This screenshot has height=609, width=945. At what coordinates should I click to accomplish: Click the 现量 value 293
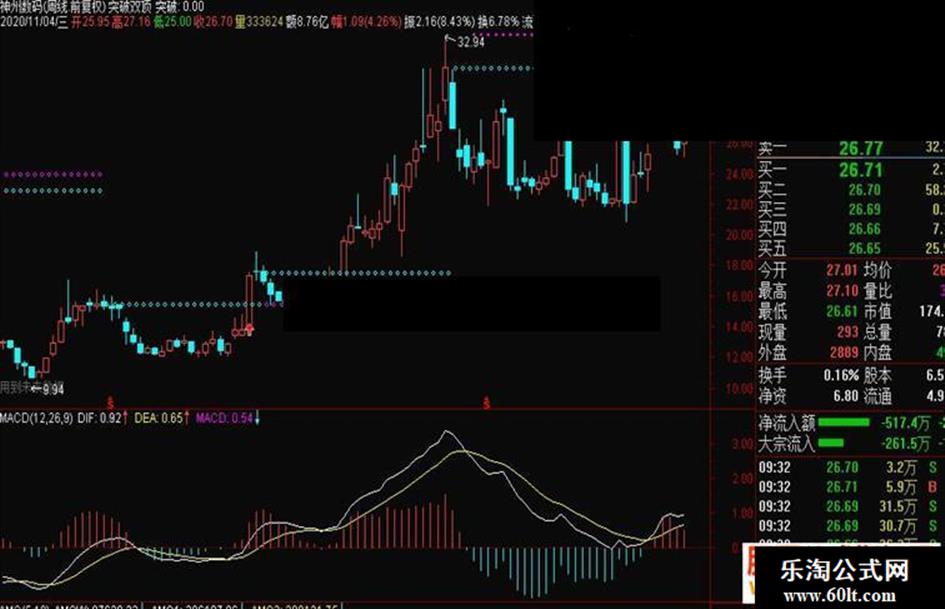[x=847, y=332]
